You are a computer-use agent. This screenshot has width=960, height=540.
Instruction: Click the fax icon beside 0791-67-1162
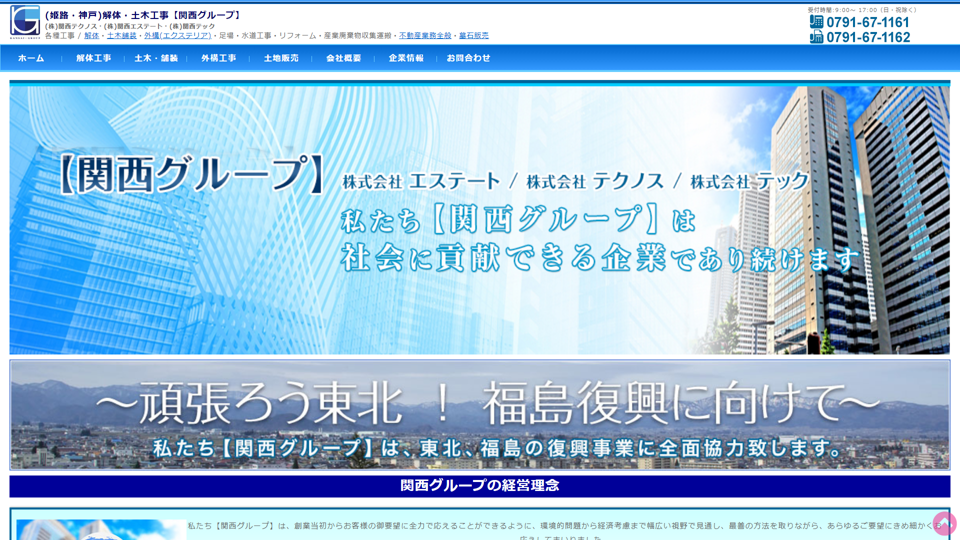(816, 37)
